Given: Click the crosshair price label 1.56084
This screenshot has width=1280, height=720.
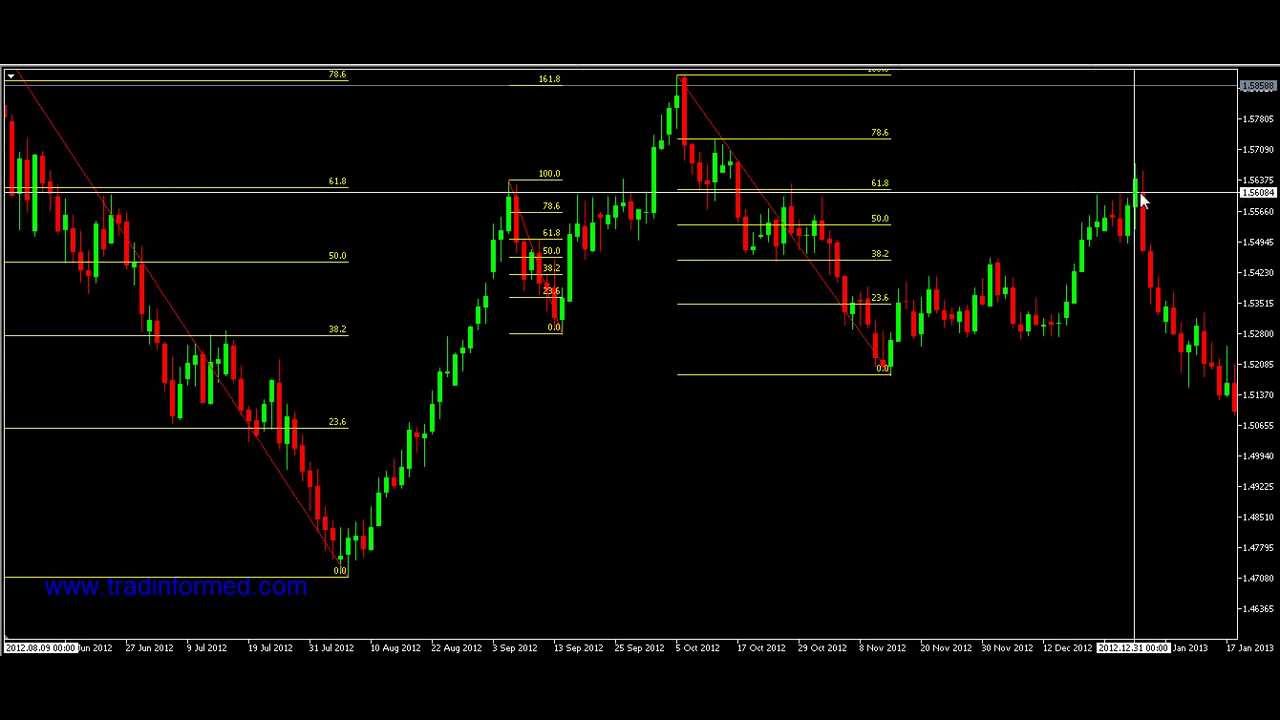Looking at the screenshot, I should click(1258, 193).
